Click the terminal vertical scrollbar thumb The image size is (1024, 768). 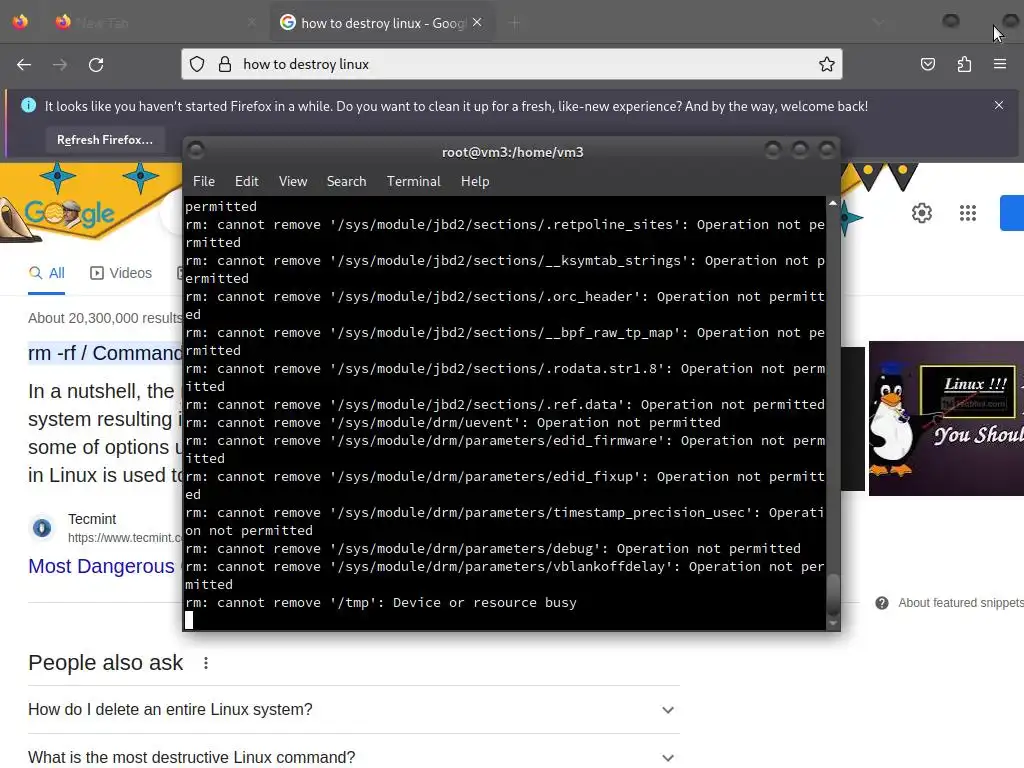click(833, 594)
